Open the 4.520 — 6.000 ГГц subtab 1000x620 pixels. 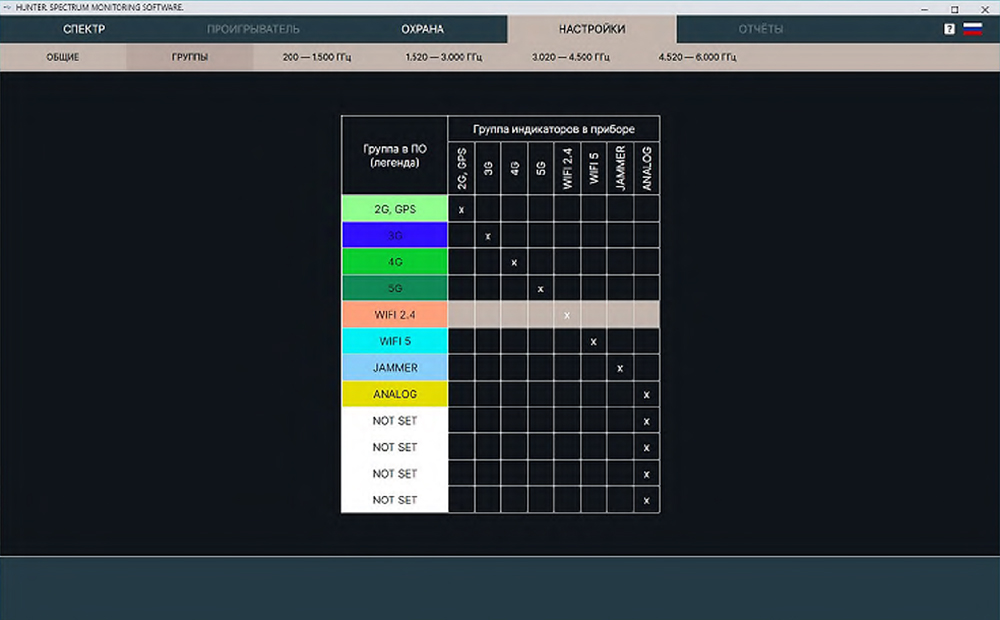pos(697,57)
